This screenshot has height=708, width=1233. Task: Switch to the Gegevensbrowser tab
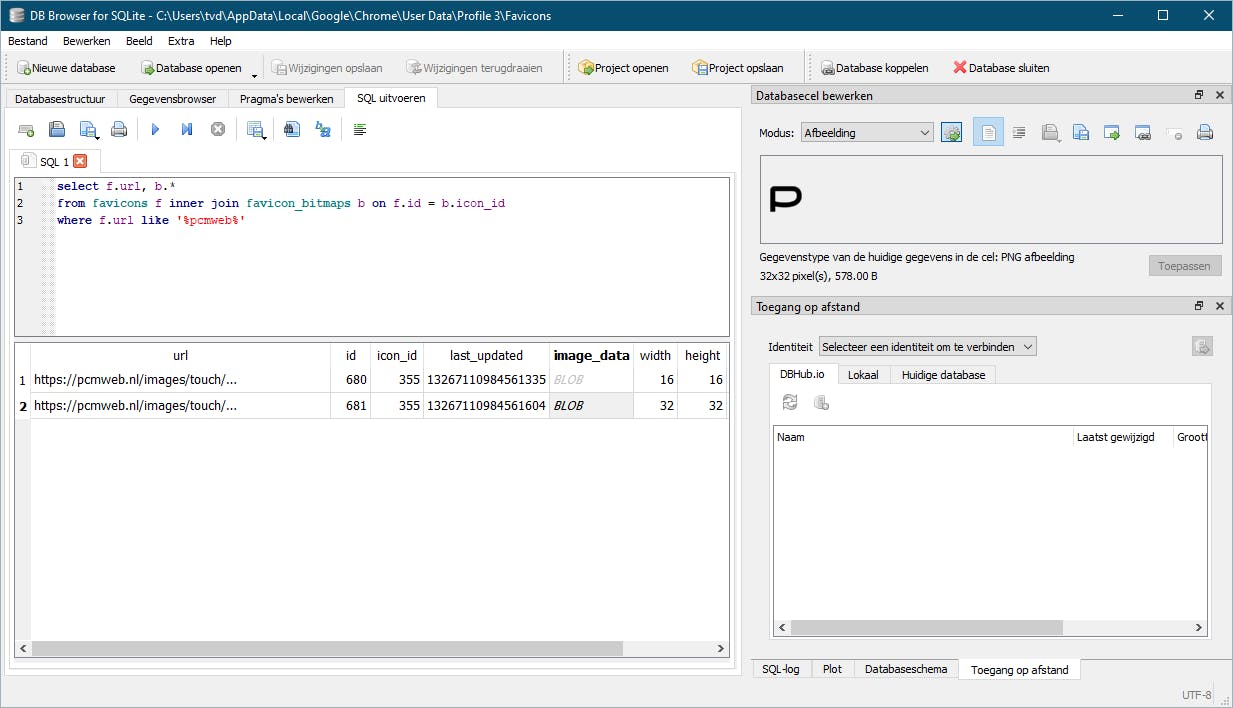coord(172,99)
